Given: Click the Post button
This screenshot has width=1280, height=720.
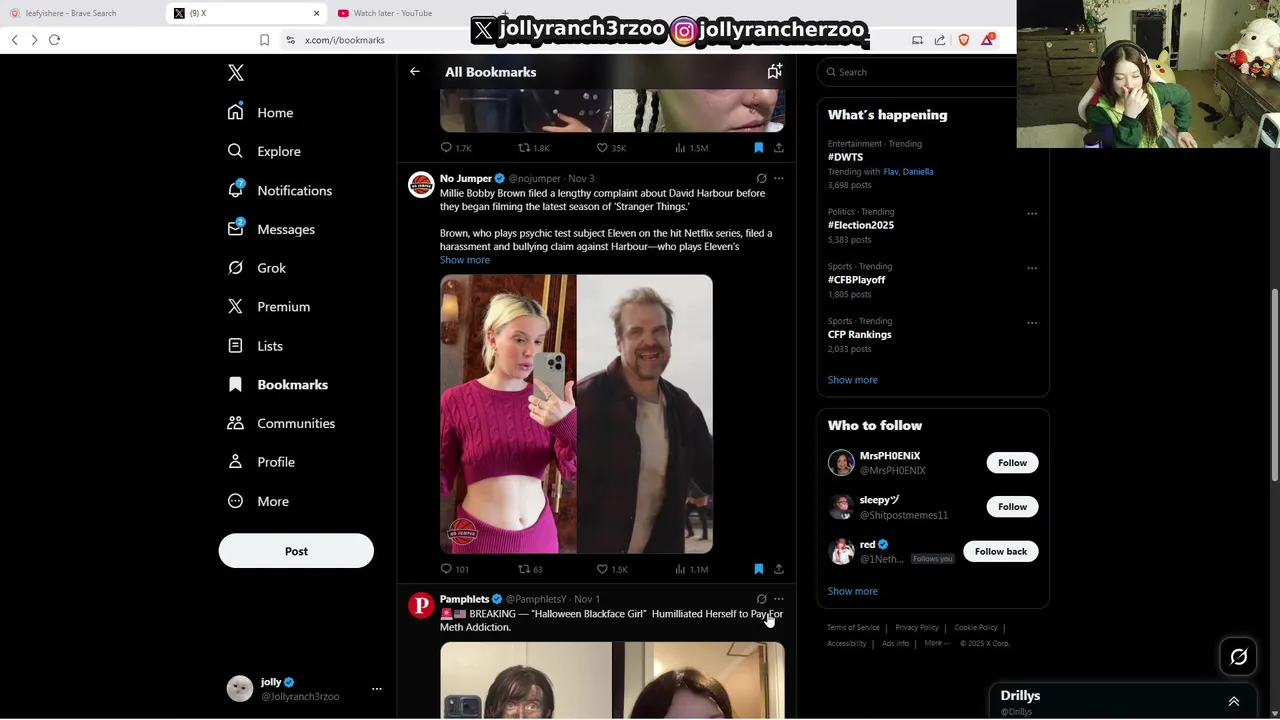Looking at the screenshot, I should pyautogui.click(x=296, y=551).
